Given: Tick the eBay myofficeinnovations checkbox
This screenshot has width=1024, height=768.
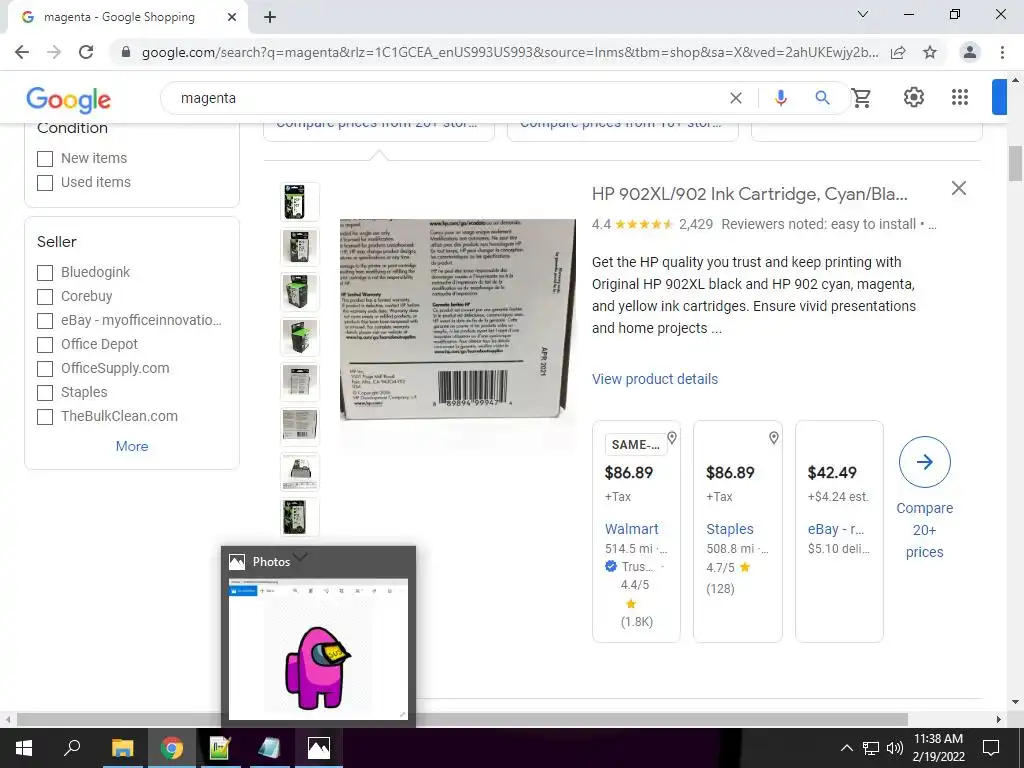Looking at the screenshot, I should (x=45, y=321).
